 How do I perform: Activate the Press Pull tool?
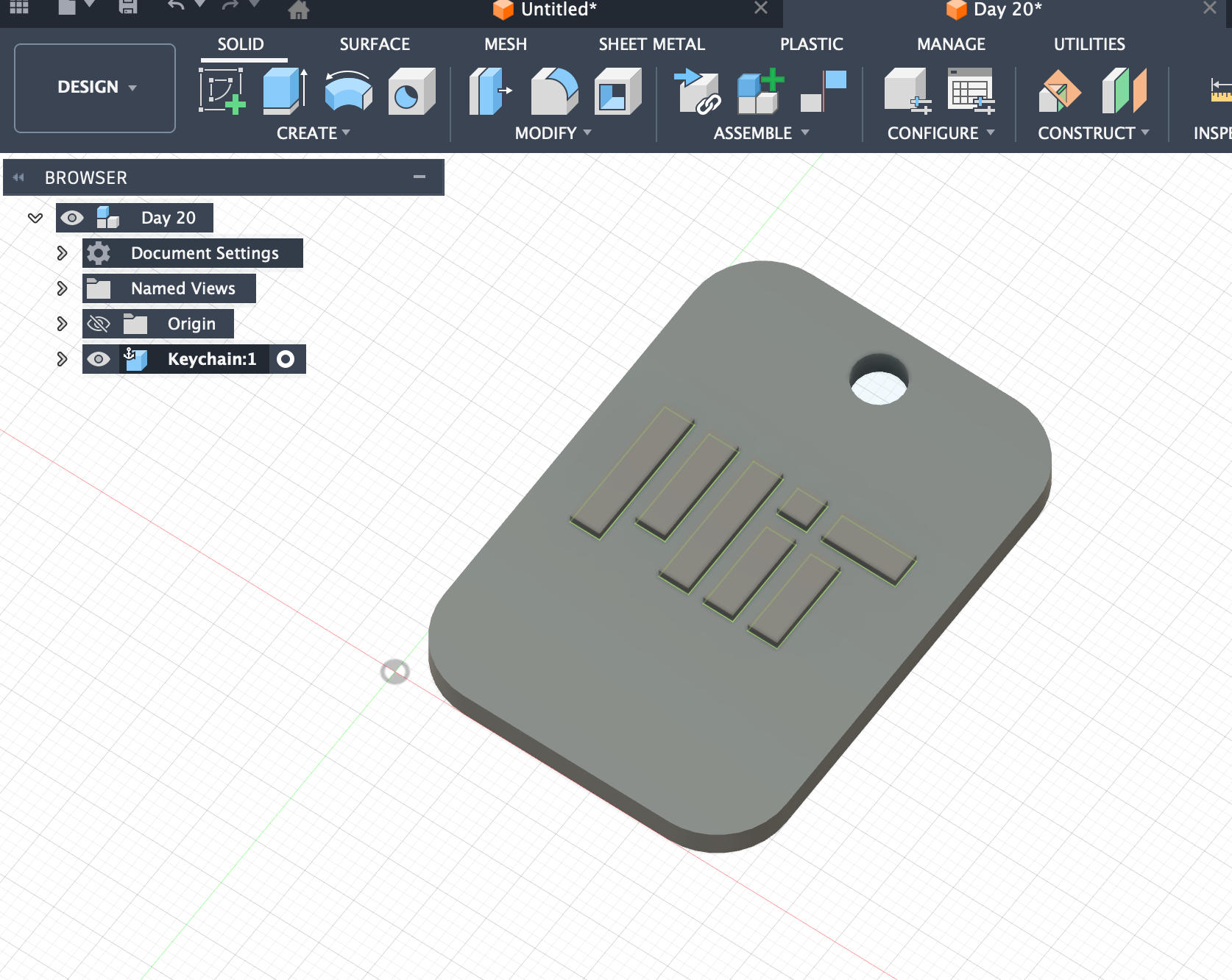(x=489, y=91)
